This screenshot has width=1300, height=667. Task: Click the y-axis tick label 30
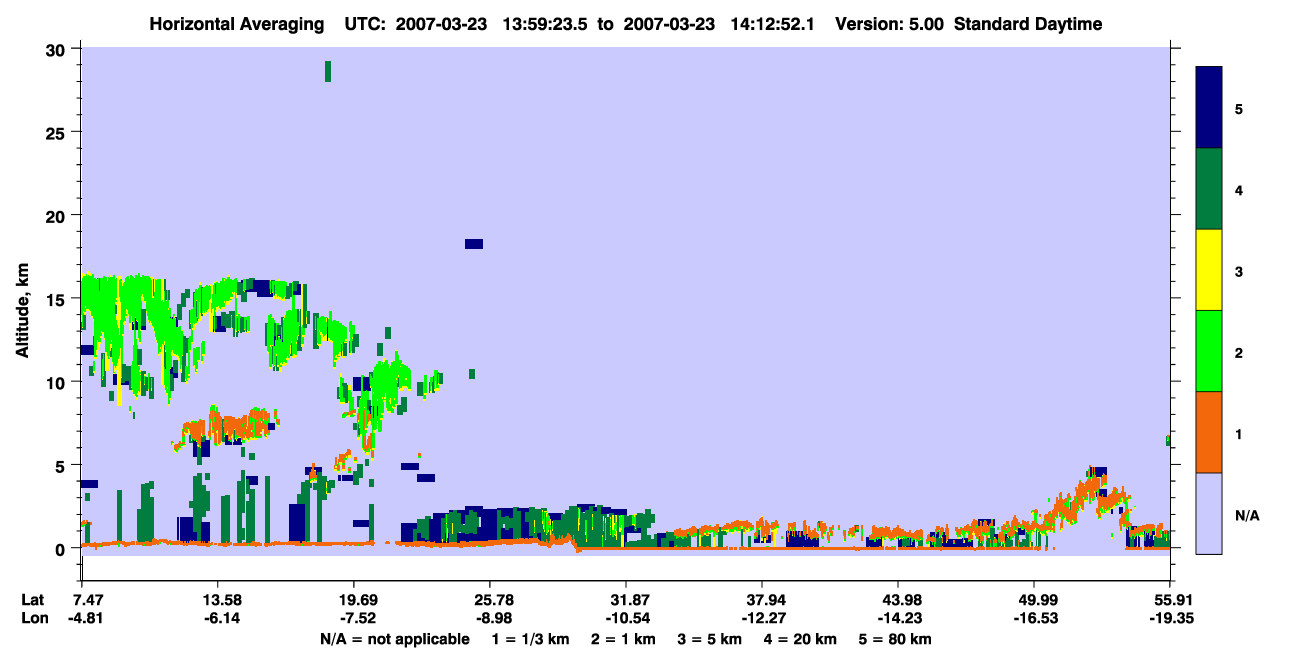click(x=57, y=49)
